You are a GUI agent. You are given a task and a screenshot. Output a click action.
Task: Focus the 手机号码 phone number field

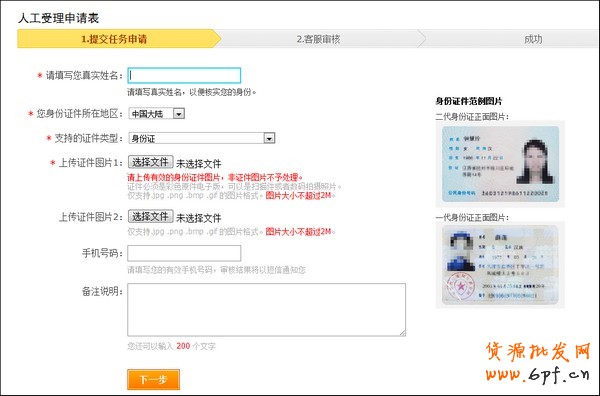[x=184, y=253]
